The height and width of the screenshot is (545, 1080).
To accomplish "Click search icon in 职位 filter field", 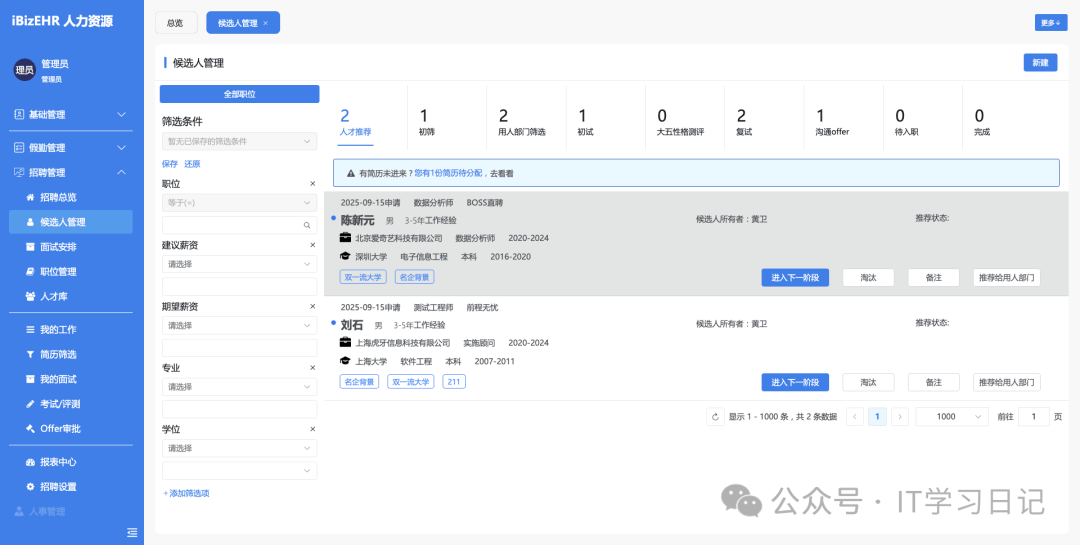I will pos(307,226).
